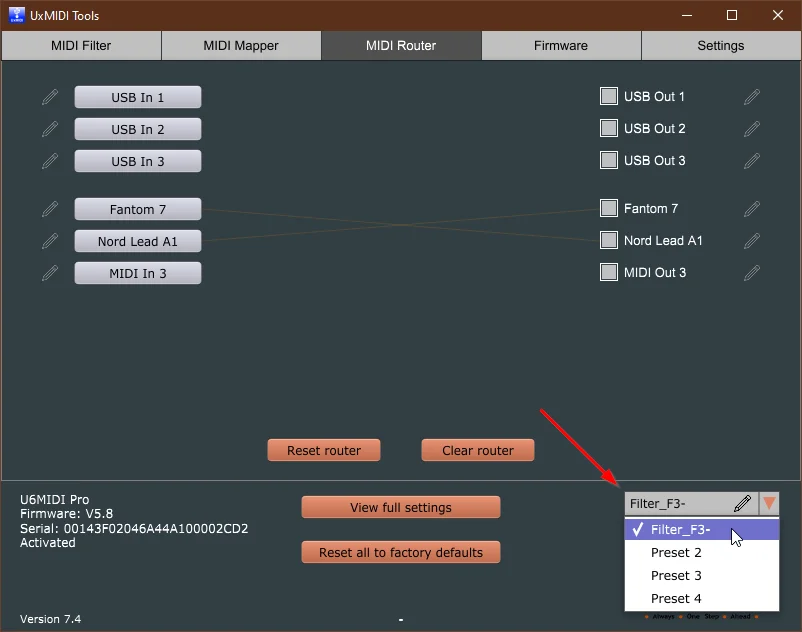The width and height of the screenshot is (802, 632).
Task: Click the pencil edit icon next to USB Out 1
Action: tap(751, 96)
